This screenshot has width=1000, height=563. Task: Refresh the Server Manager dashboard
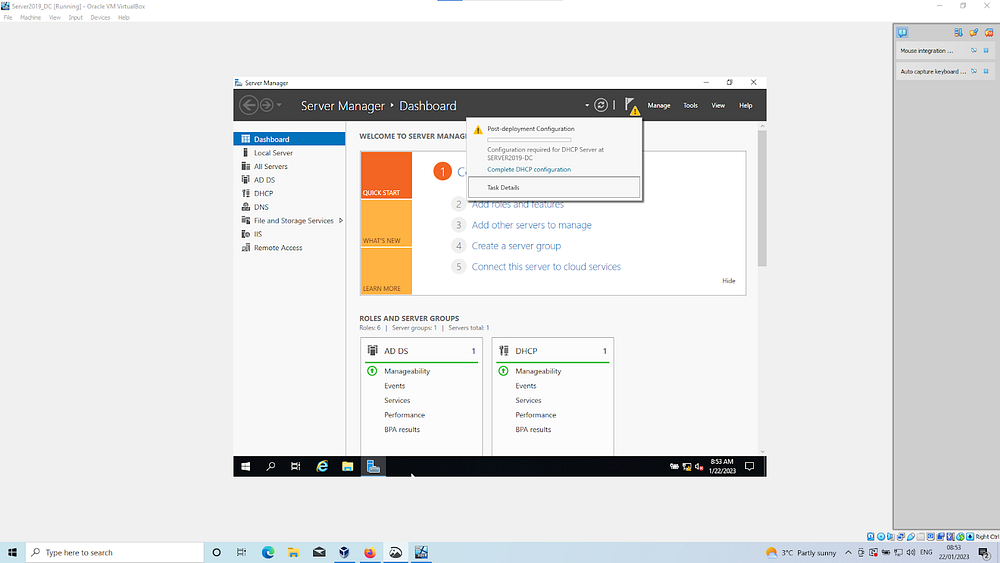[x=601, y=105]
